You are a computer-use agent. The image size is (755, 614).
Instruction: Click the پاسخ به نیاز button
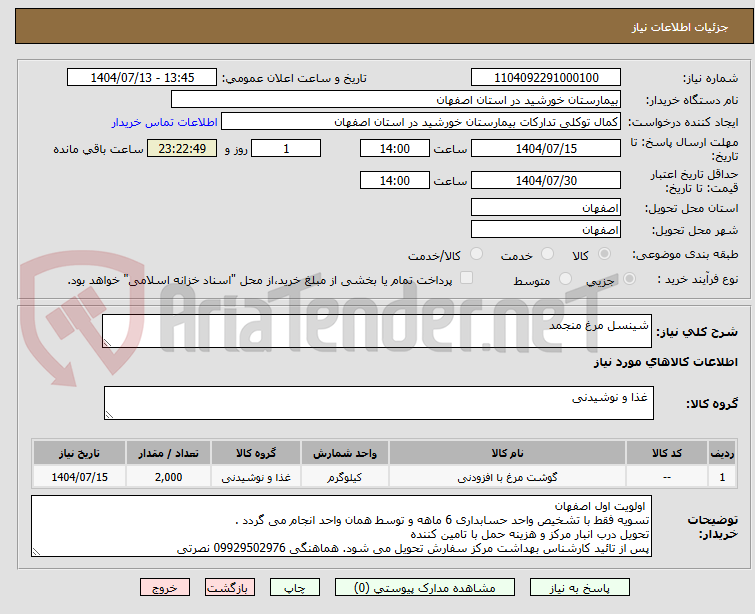tap(580, 588)
